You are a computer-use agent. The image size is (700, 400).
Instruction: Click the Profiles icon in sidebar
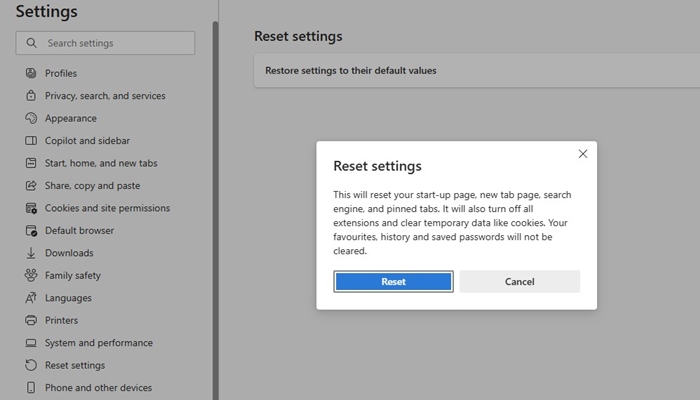[31, 73]
